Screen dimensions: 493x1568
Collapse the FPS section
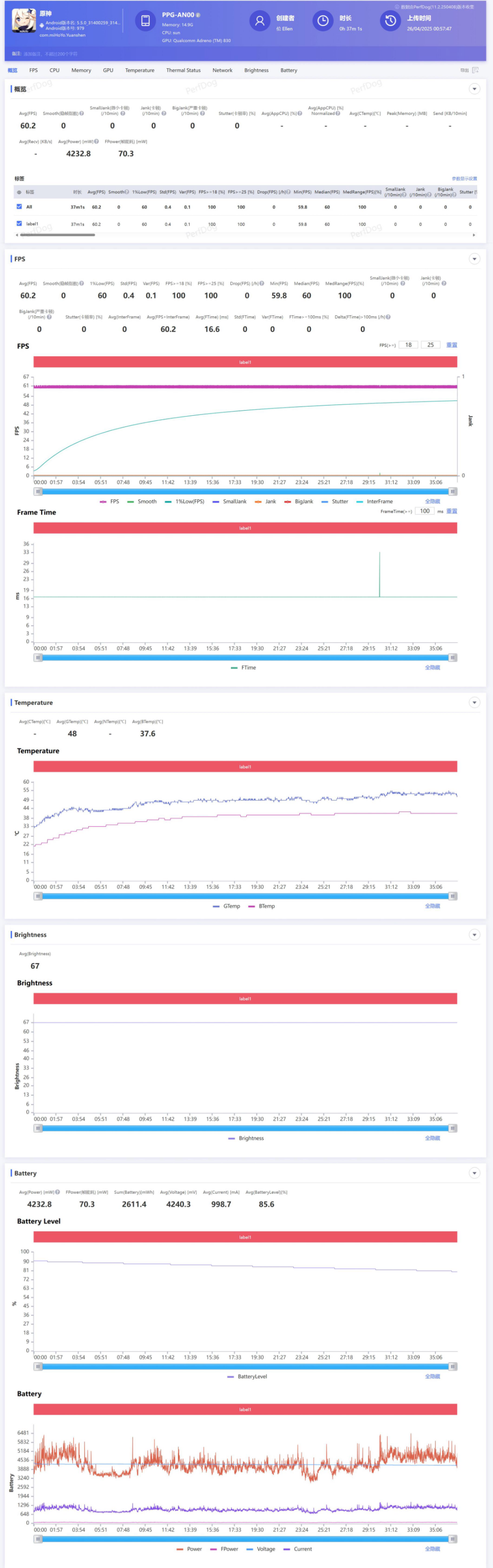click(474, 259)
